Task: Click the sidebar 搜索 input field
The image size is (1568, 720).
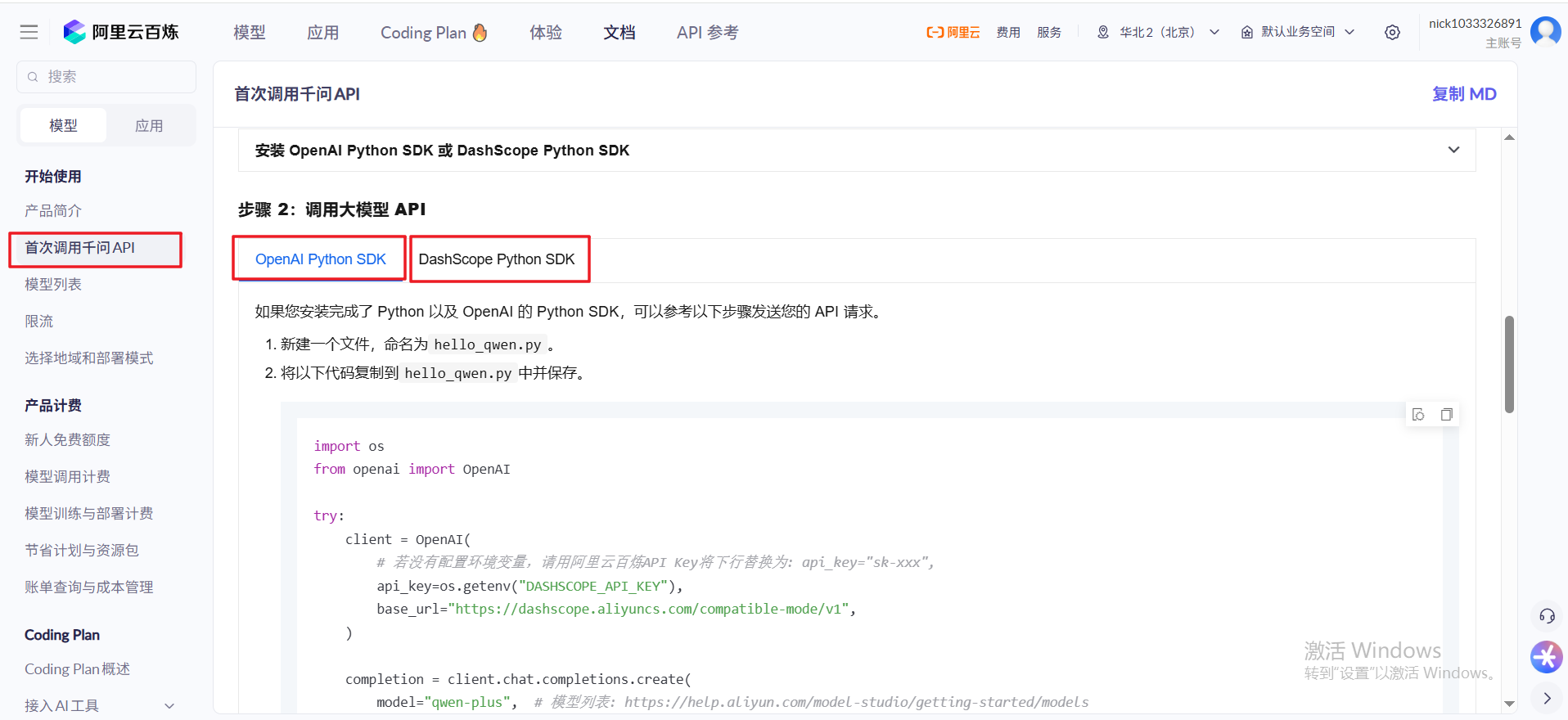Action: (x=106, y=77)
